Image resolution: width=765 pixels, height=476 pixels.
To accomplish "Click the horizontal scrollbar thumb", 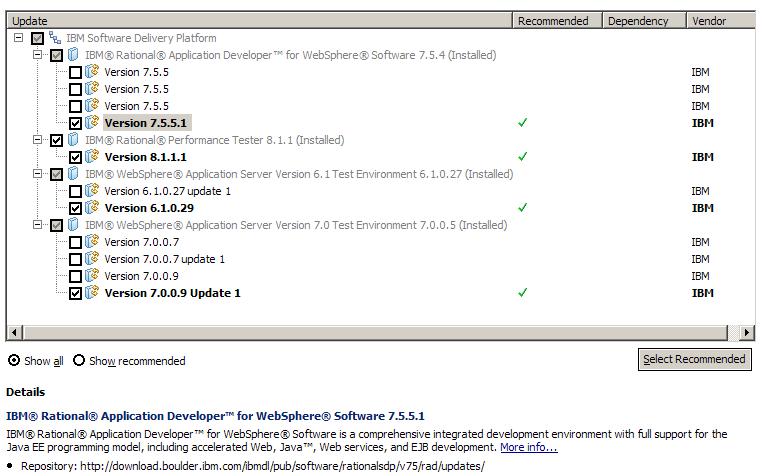I will (376, 333).
